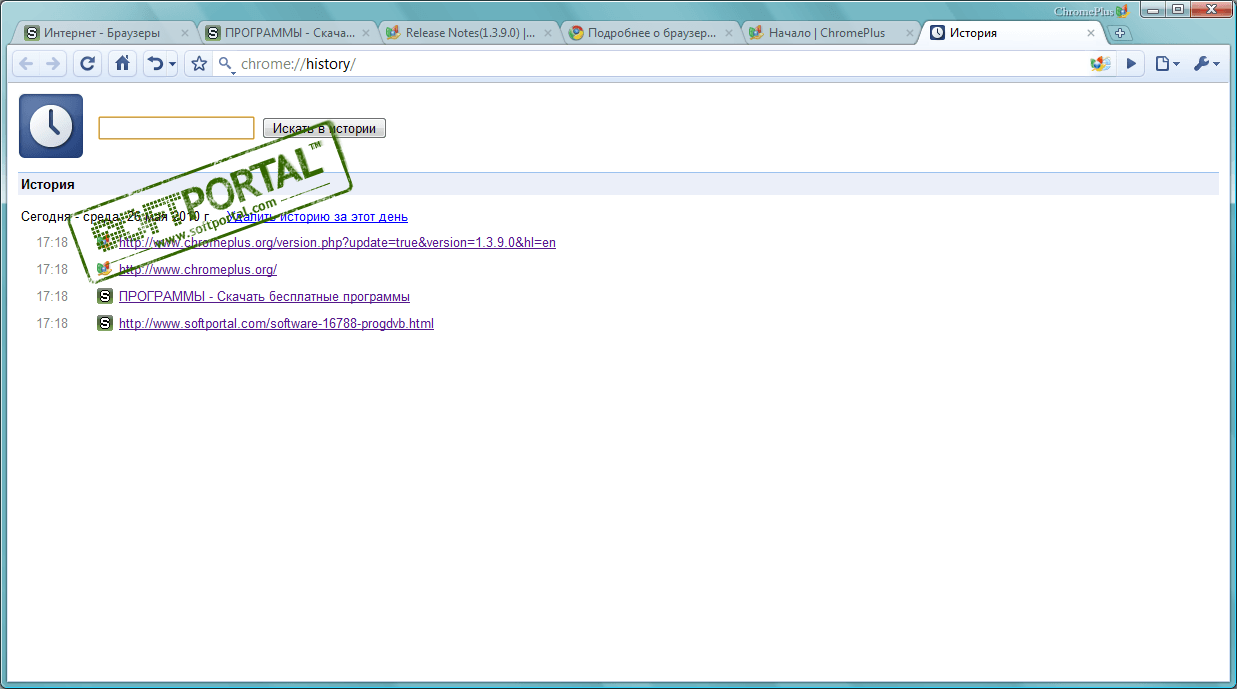The height and width of the screenshot is (689, 1237).
Task: Reopen last closed tab with undo arrow
Action: tap(155, 64)
